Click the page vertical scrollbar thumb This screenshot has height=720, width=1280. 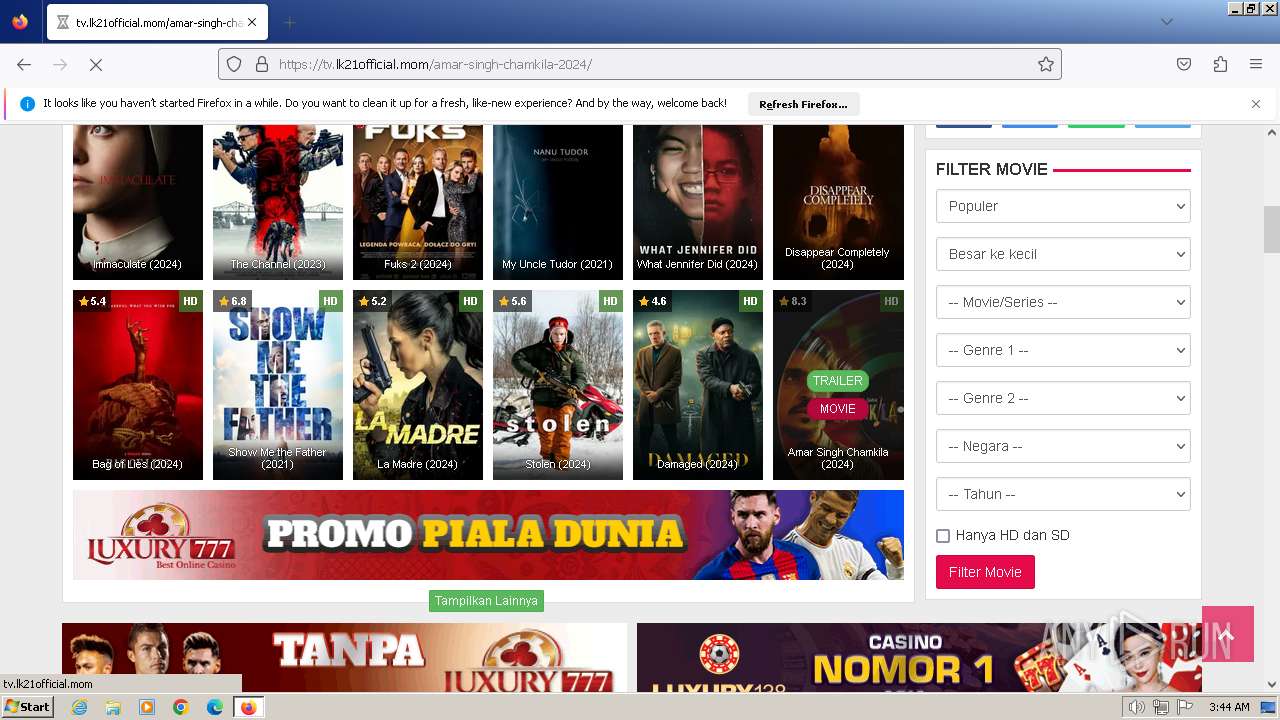[1272, 229]
